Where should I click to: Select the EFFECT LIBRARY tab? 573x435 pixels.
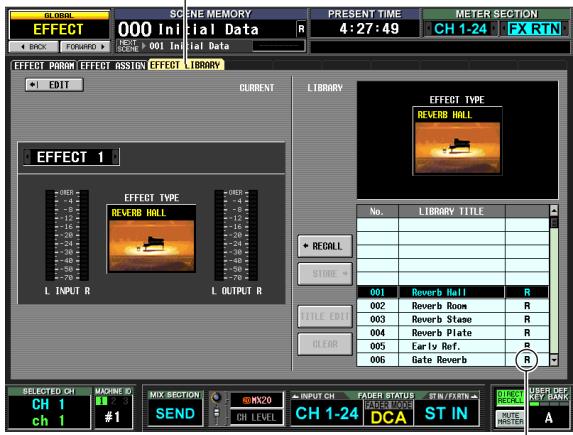pyautogui.click(x=186, y=65)
